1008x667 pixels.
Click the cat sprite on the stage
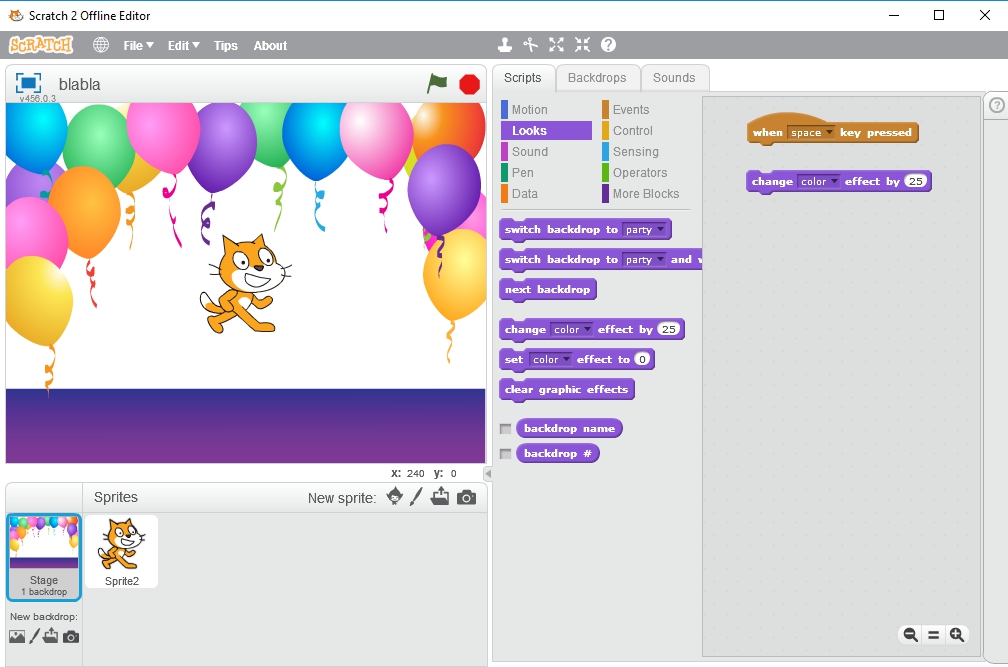(x=244, y=283)
